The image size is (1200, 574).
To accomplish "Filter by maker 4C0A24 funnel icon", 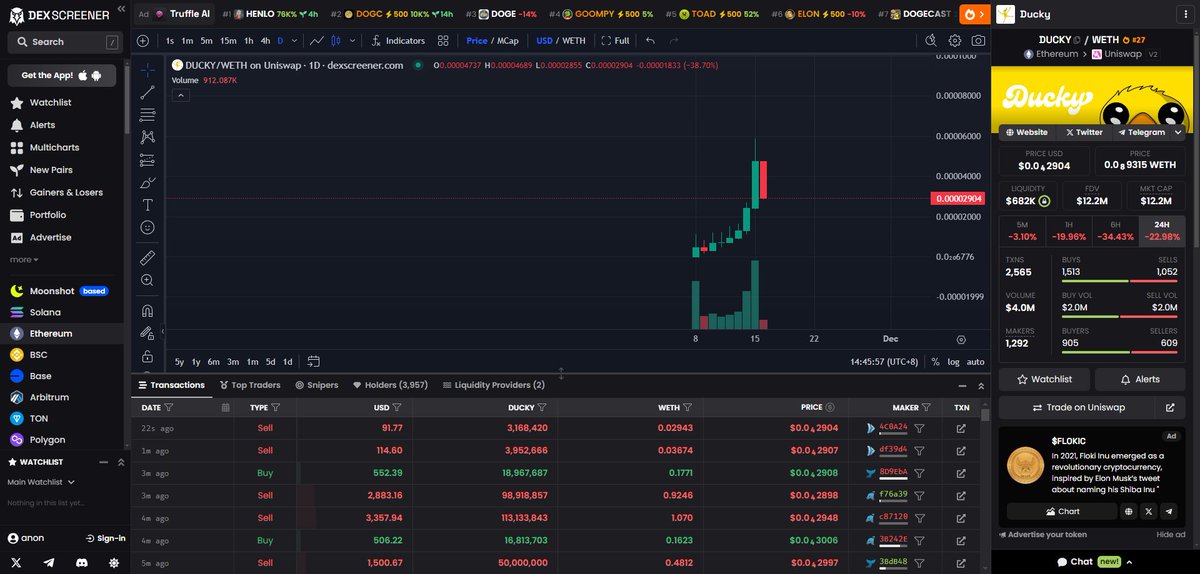I will 919,427.
